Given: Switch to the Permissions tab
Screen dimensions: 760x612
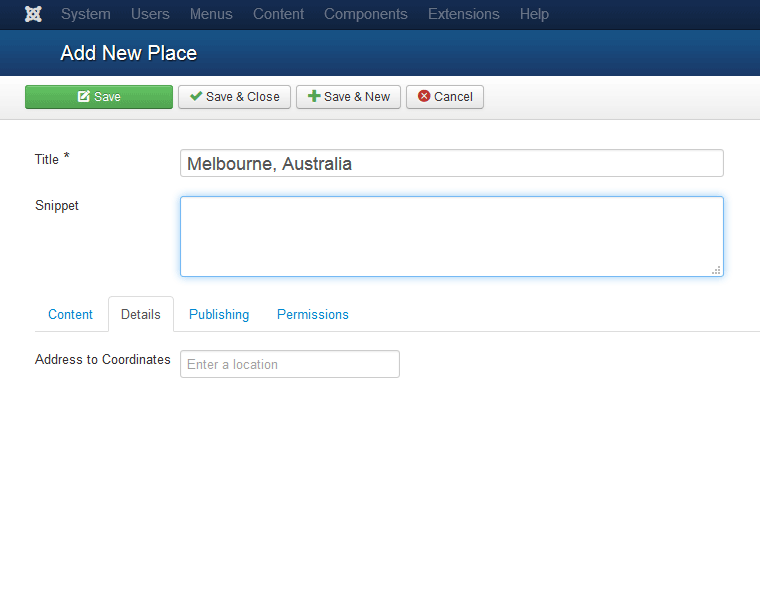Looking at the screenshot, I should (x=313, y=314).
